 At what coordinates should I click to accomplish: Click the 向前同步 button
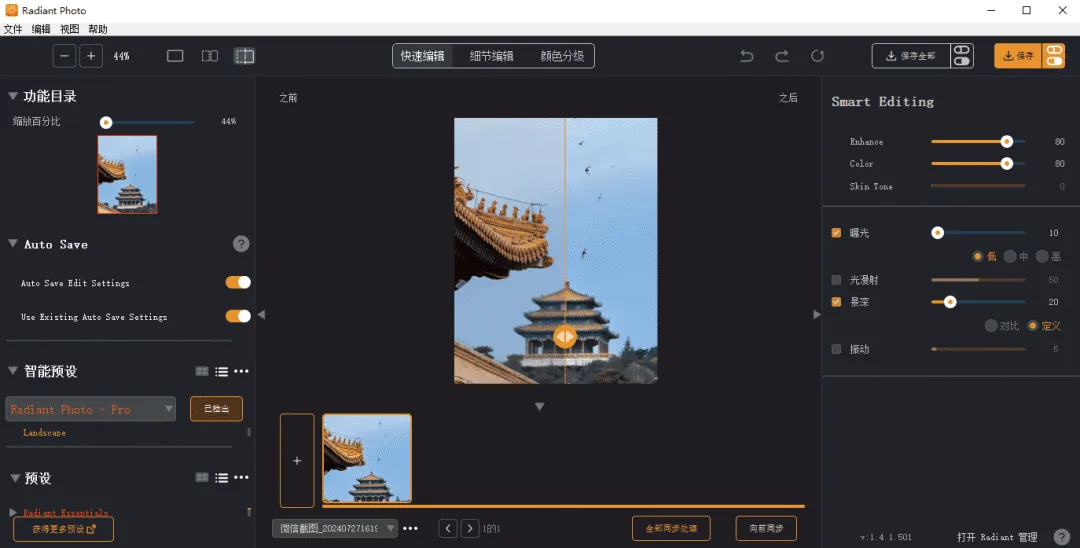(766, 529)
